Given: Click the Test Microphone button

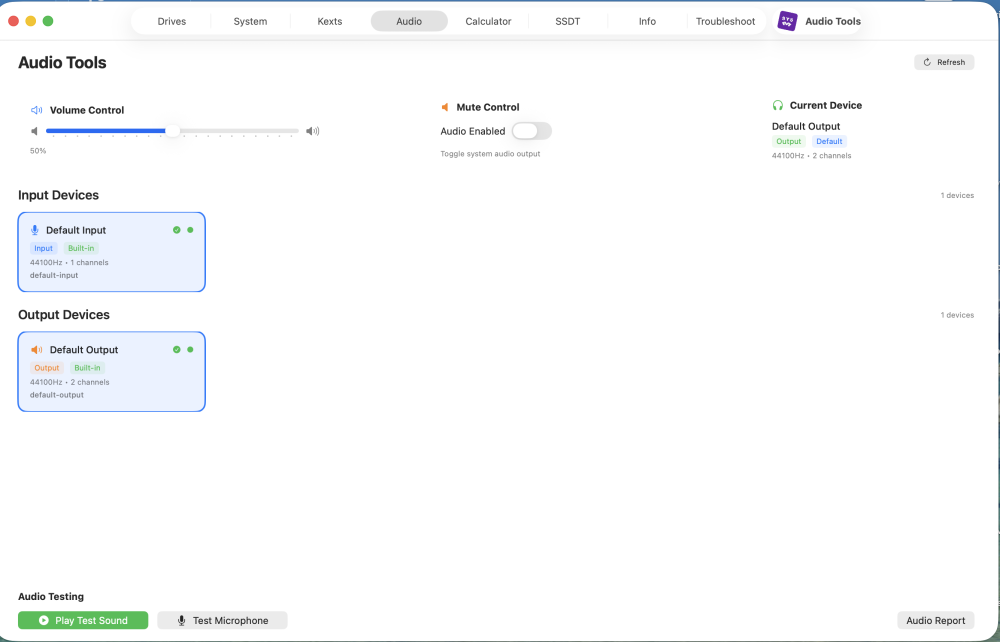Looking at the screenshot, I should tap(223, 620).
